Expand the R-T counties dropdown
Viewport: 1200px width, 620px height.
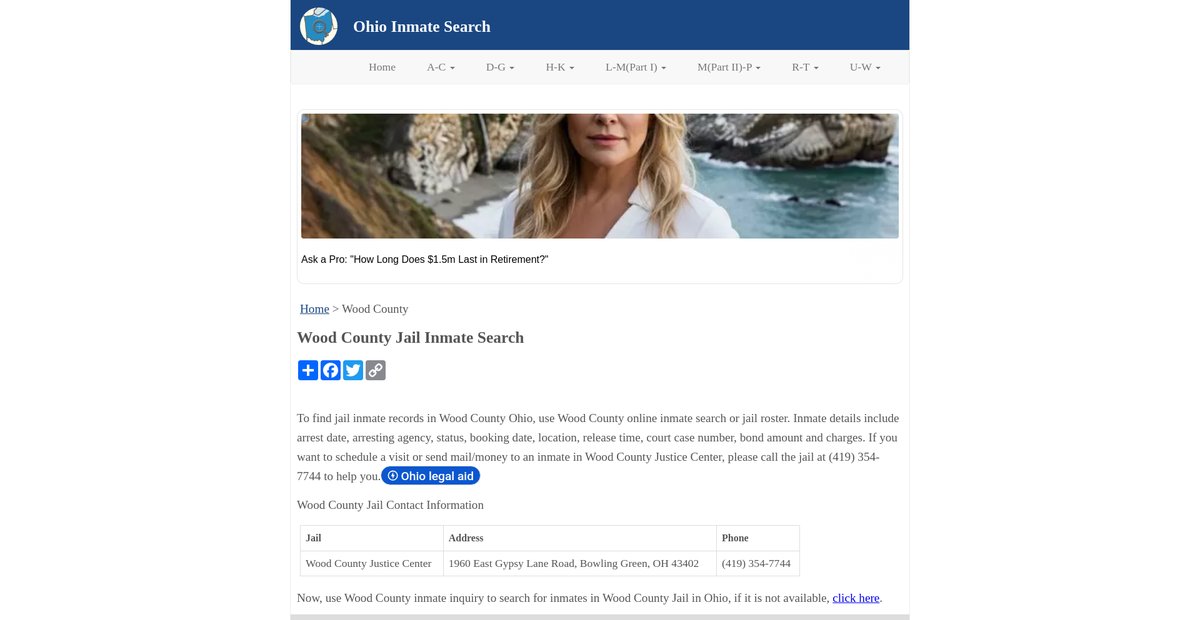click(805, 67)
